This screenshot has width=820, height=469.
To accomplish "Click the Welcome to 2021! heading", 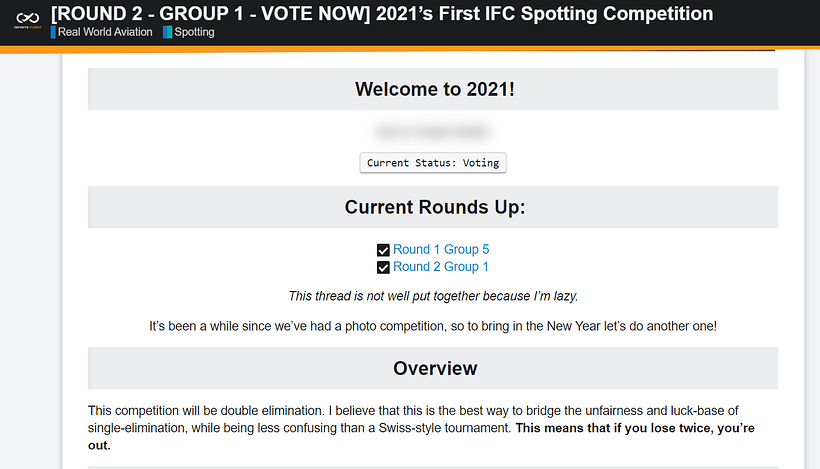I will coord(434,89).
